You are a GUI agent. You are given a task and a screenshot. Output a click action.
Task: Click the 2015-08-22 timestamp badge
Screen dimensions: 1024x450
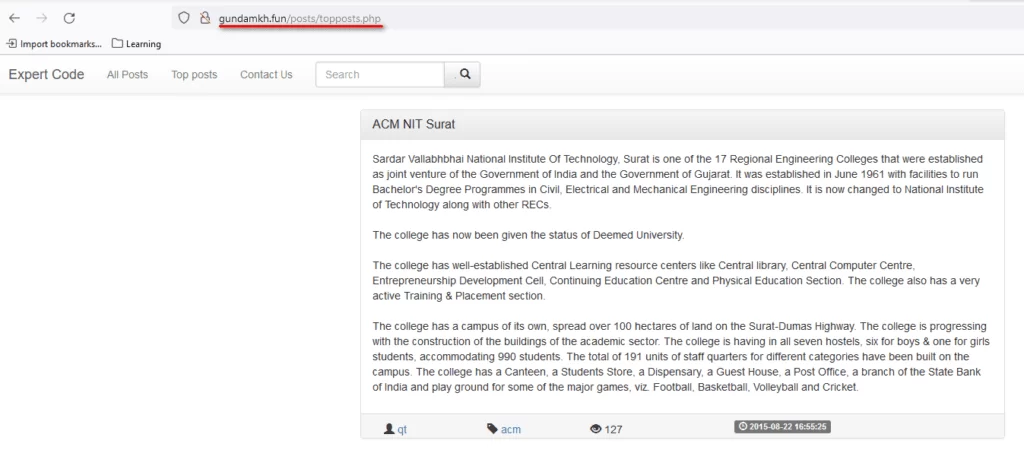[784, 427]
